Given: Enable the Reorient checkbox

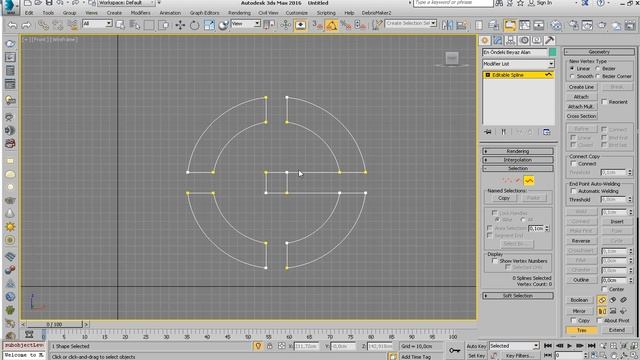Looking at the screenshot, I should tap(604, 102).
